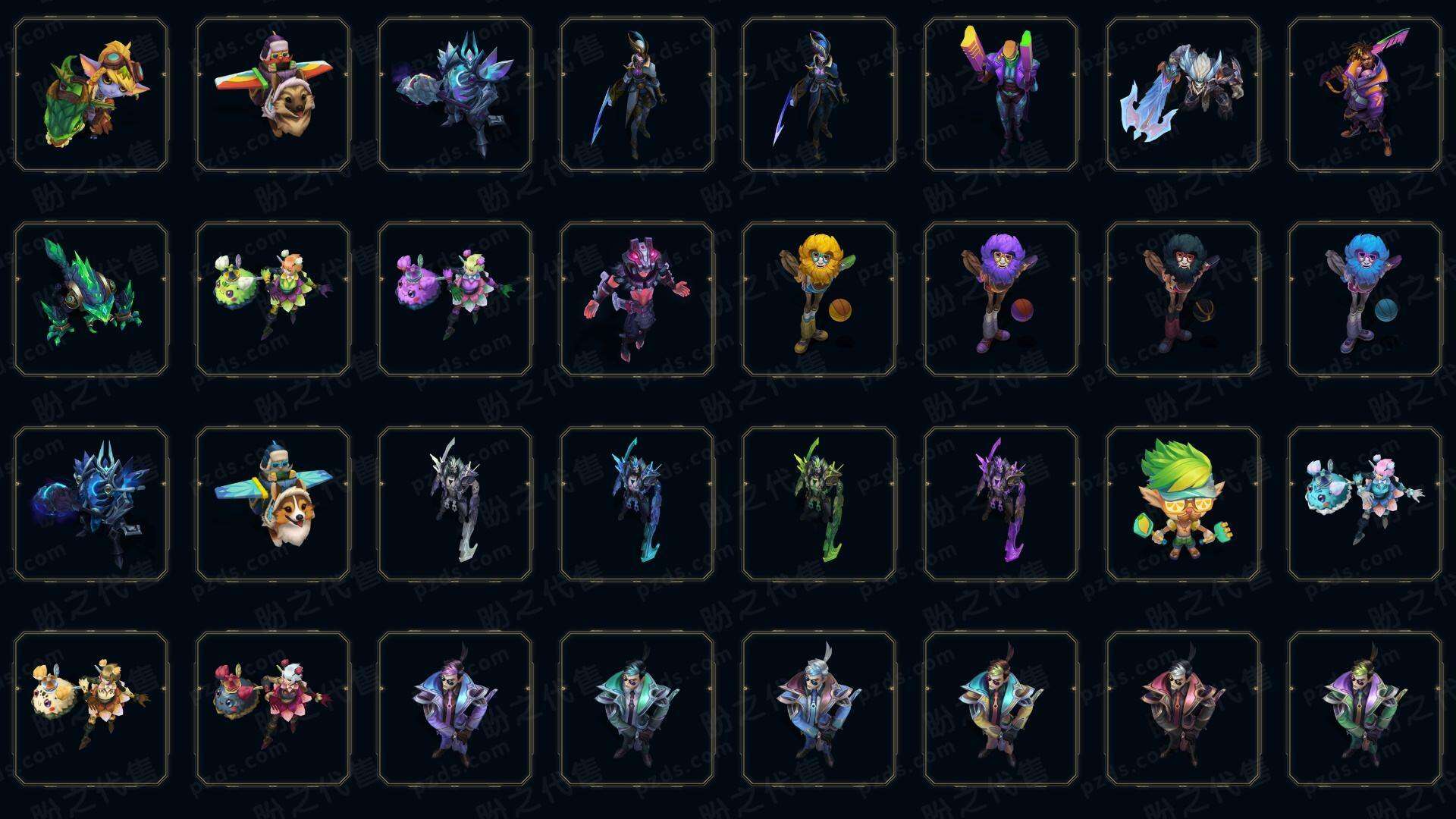Select the white-haired warrior with ice blade

pos(1183,94)
